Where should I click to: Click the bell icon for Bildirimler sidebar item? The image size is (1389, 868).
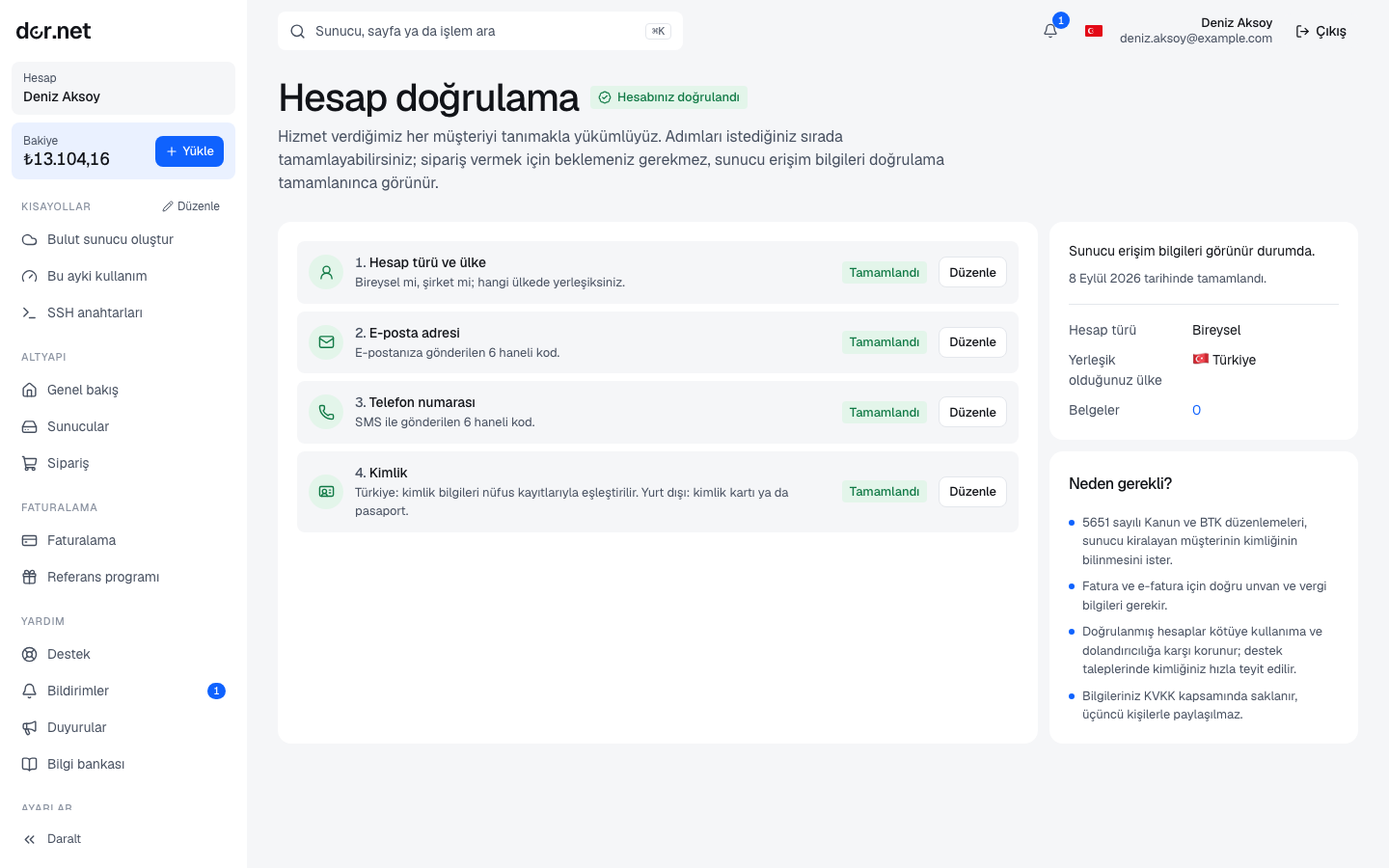(x=30, y=691)
